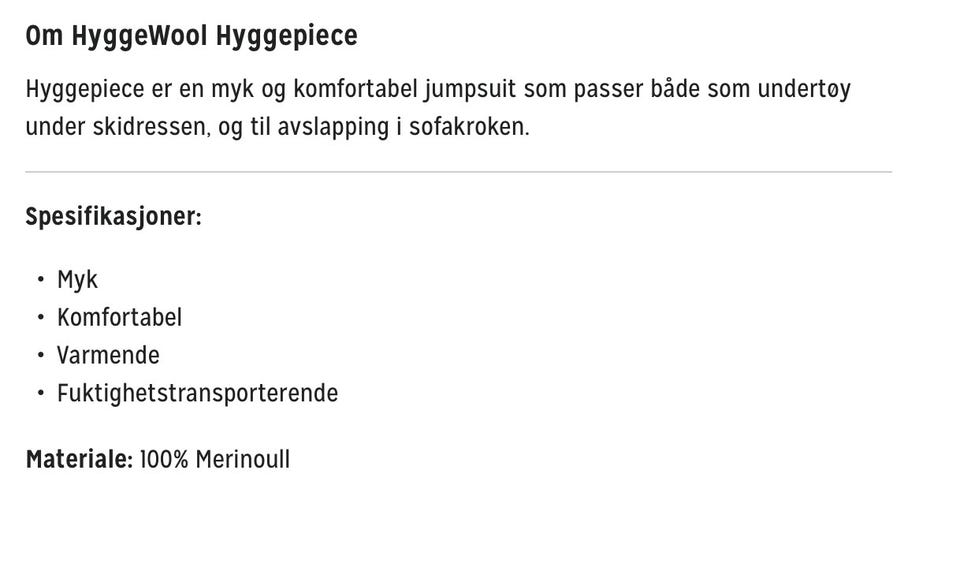Click the '100% Merinoull' text
Viewport: 960px width, 582px height.
click(215, 459)
